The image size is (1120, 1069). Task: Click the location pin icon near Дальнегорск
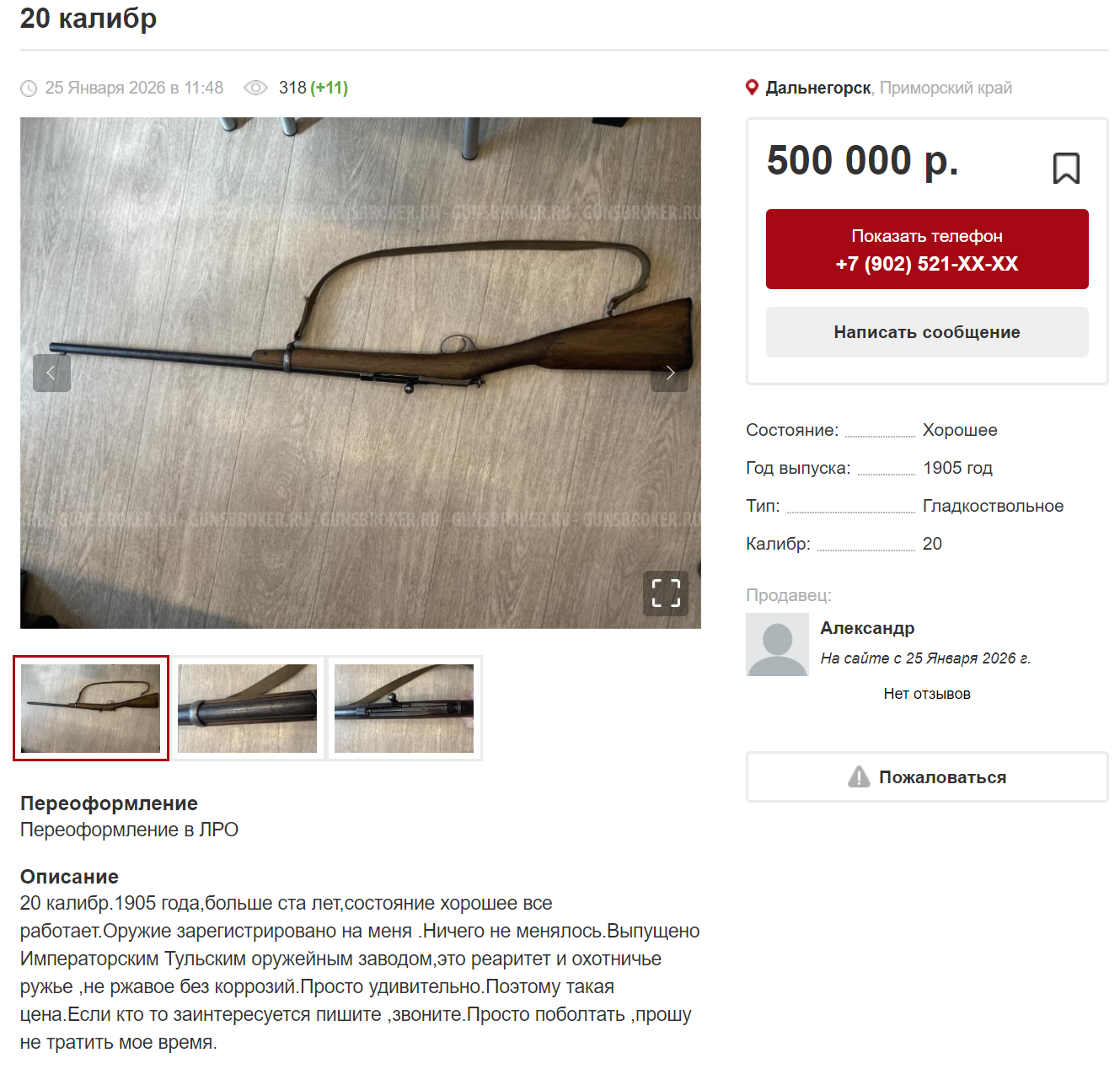pyautogui.click(x=753, y=88)
